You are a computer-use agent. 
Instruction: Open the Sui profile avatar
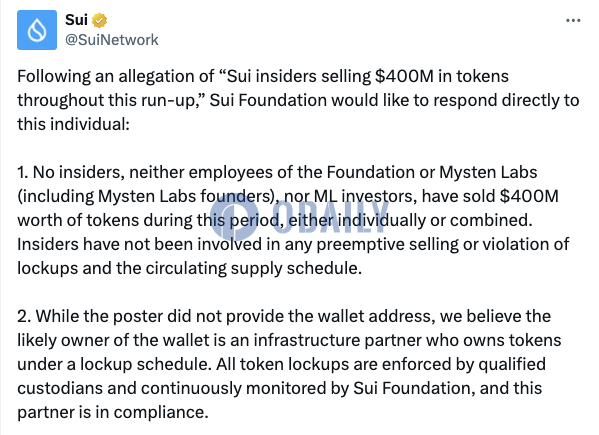coord(37,30)
